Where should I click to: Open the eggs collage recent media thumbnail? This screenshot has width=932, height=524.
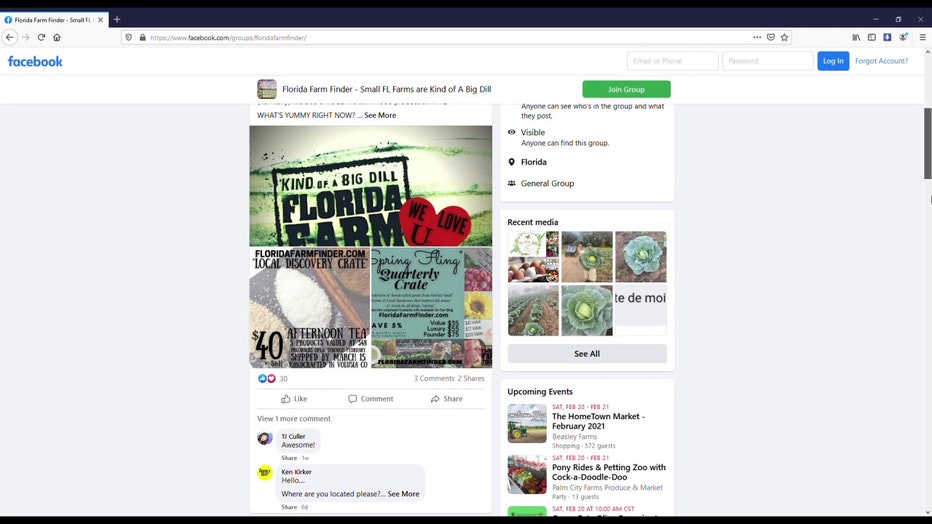point(533,257)
